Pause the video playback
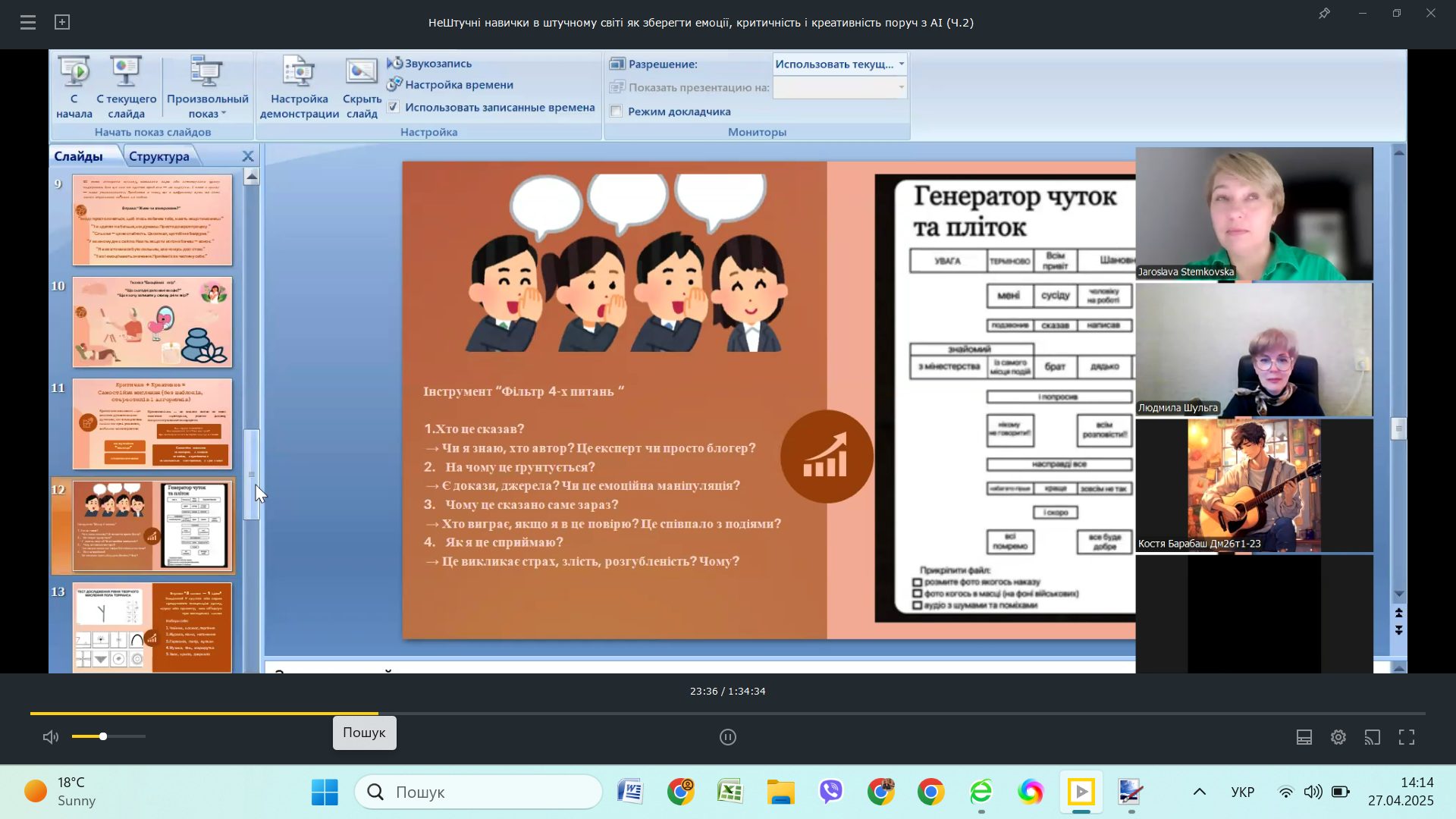This screenshot has width=1456, height=819. point(727,737)
